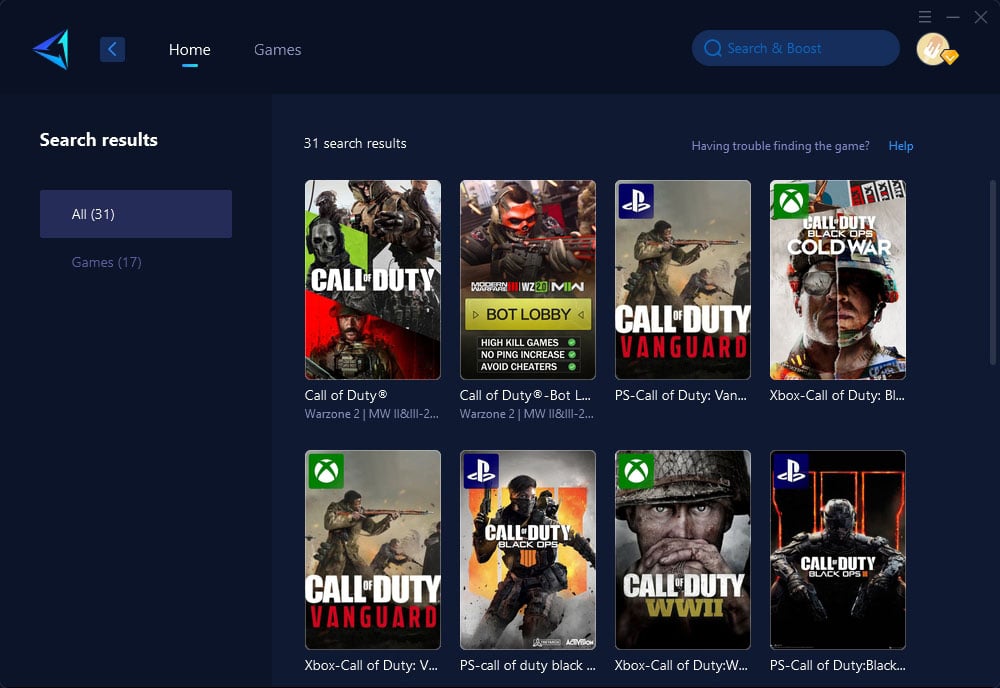Click Xbox badge on WWII cover
The width and height of the screenshot is (1000, 688).
[x=636, y=471]
